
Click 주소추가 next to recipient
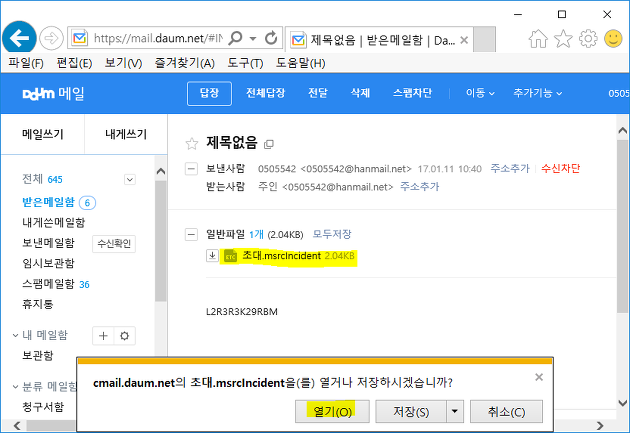419,186
